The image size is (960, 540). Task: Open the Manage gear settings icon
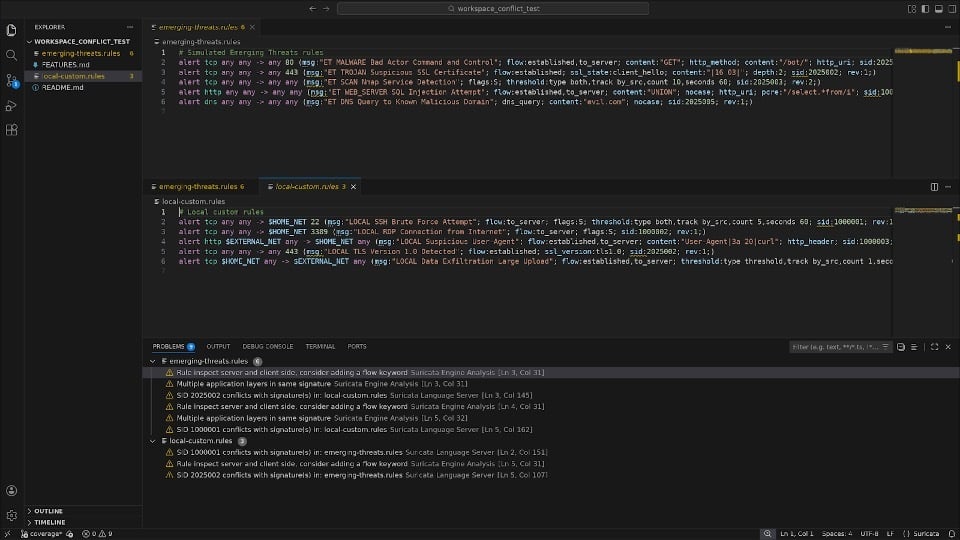pyautogui.click(x=11, y=515)
